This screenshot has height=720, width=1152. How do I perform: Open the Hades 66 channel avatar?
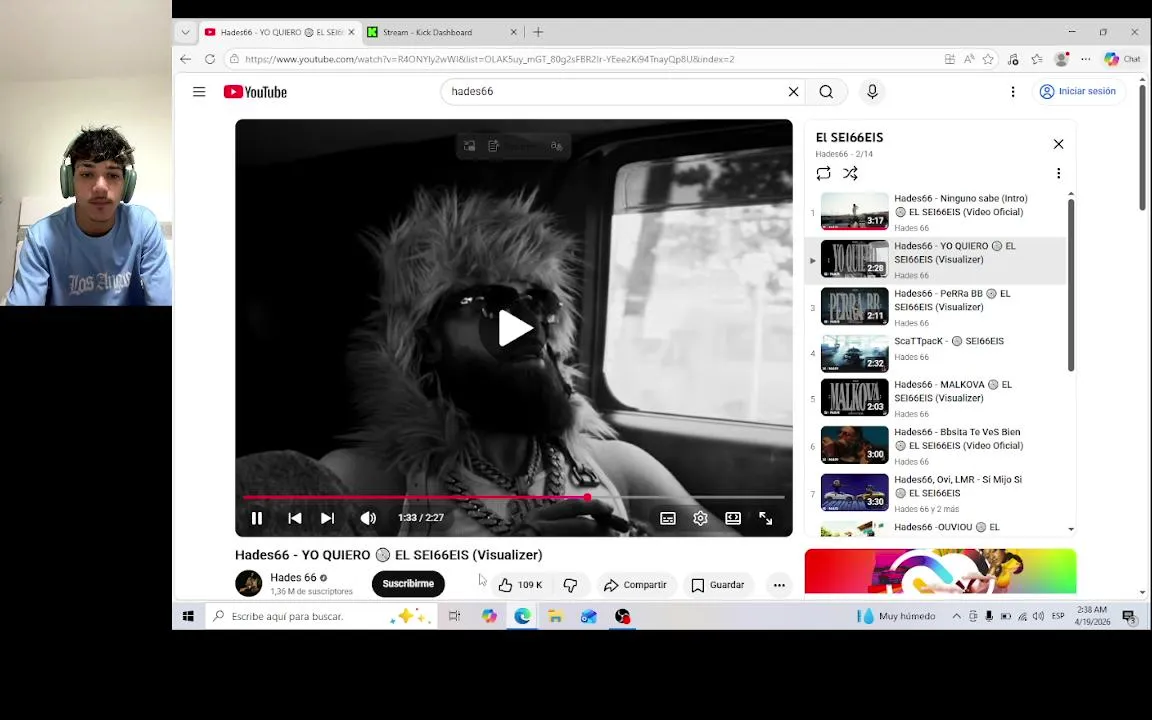coord(248,583)
